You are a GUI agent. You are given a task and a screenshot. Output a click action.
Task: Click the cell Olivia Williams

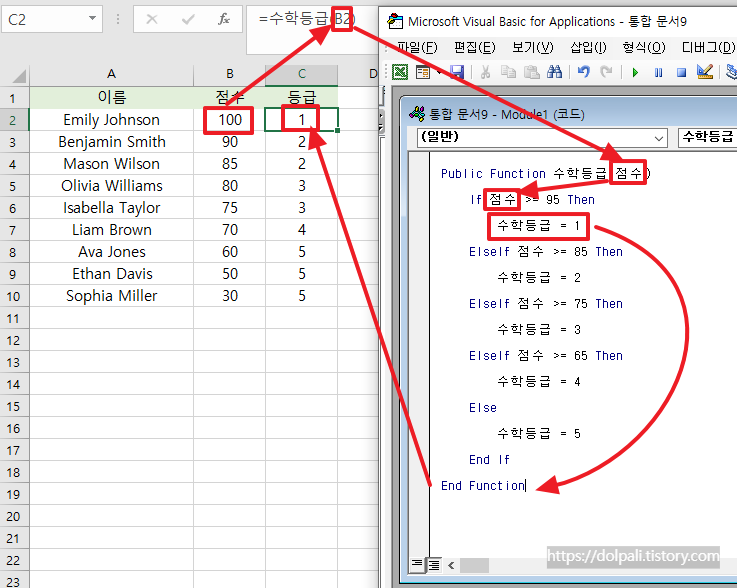(111, 186)
